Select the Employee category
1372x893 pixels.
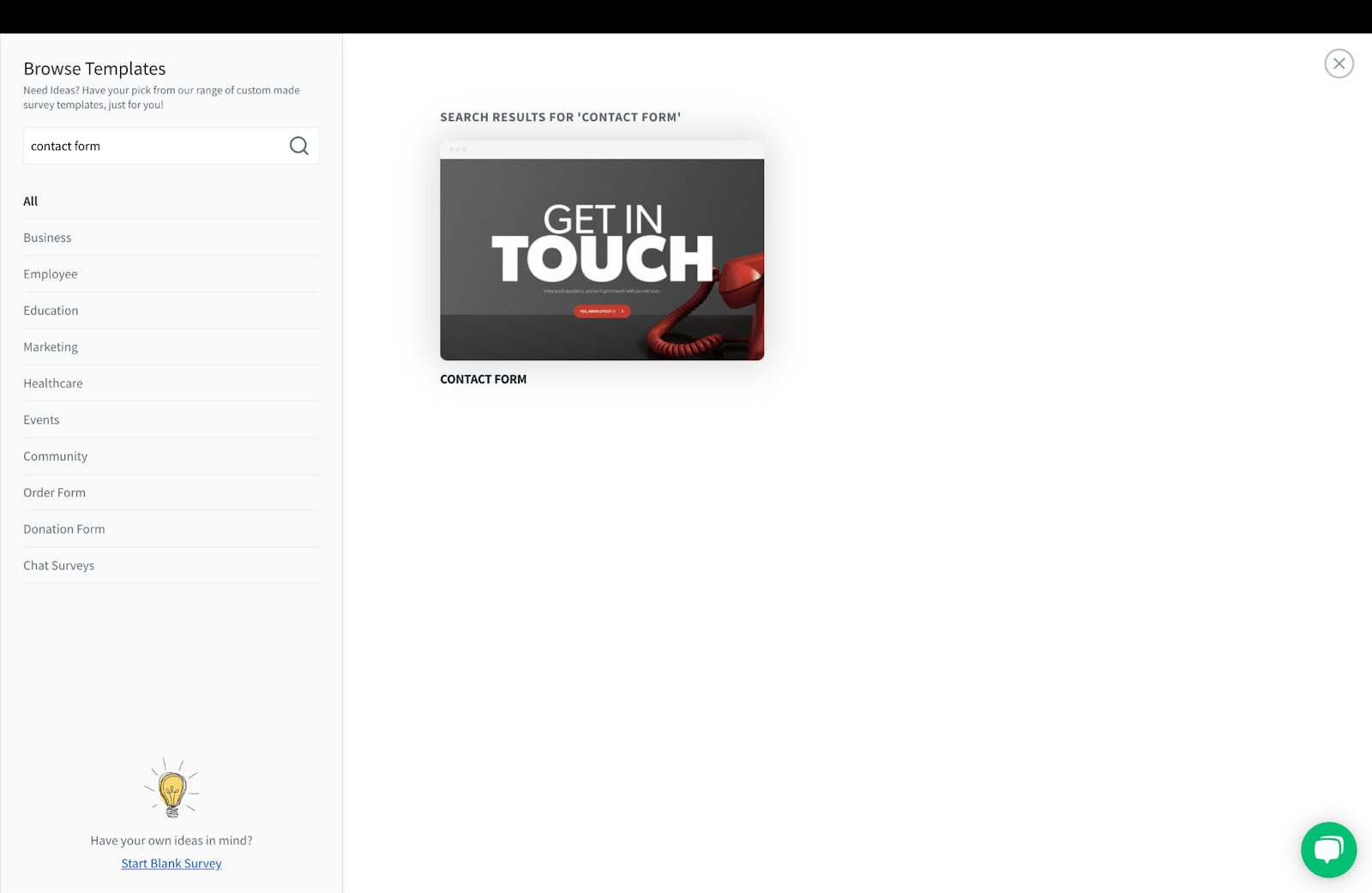point(171,275)
